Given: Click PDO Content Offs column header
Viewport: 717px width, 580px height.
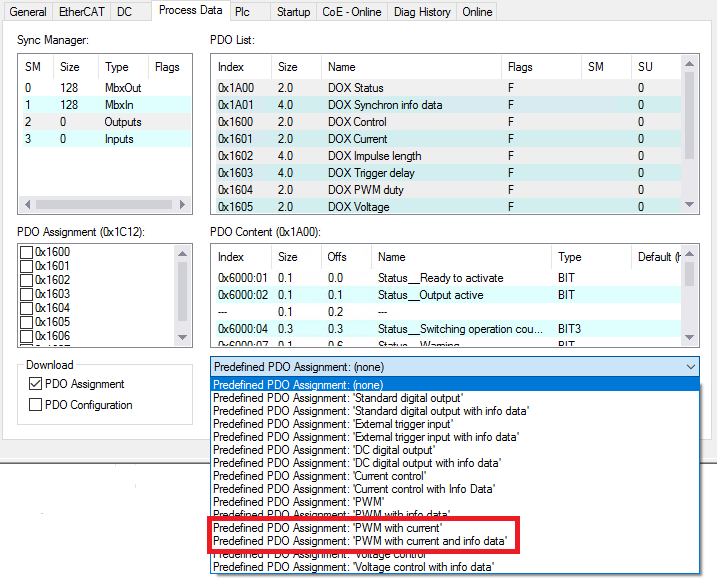Looking at the screenshot, I should [x=346, y=257].
